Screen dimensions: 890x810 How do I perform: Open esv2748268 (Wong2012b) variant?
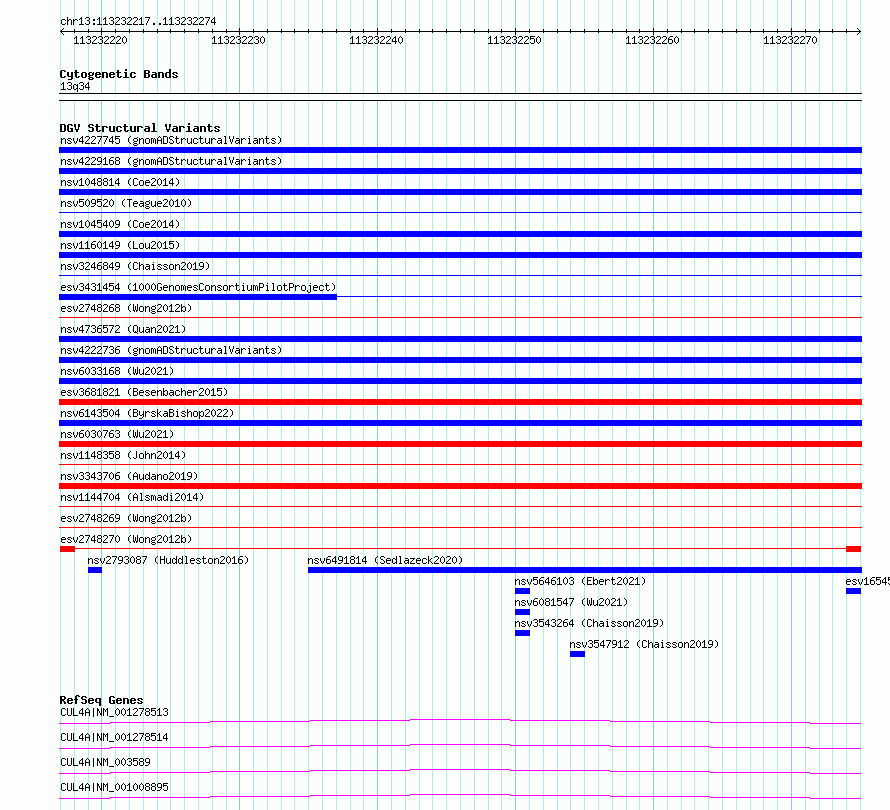(126, 308)
